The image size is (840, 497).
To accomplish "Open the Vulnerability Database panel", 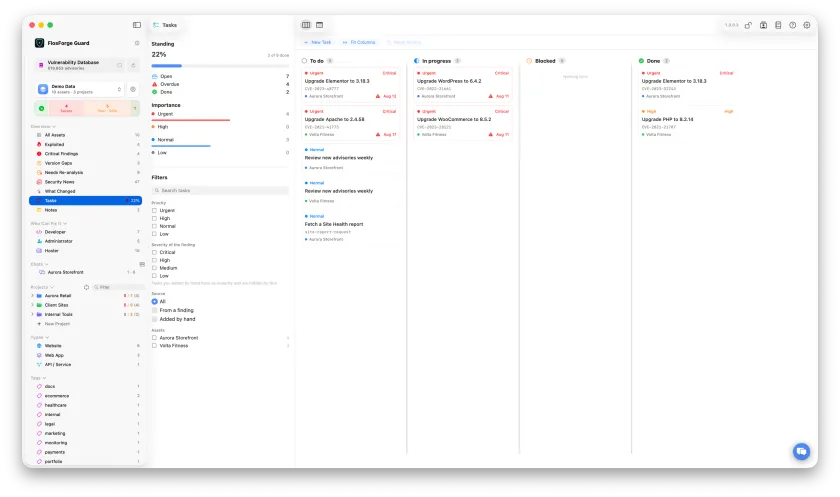I will click(x=80, y=65).
